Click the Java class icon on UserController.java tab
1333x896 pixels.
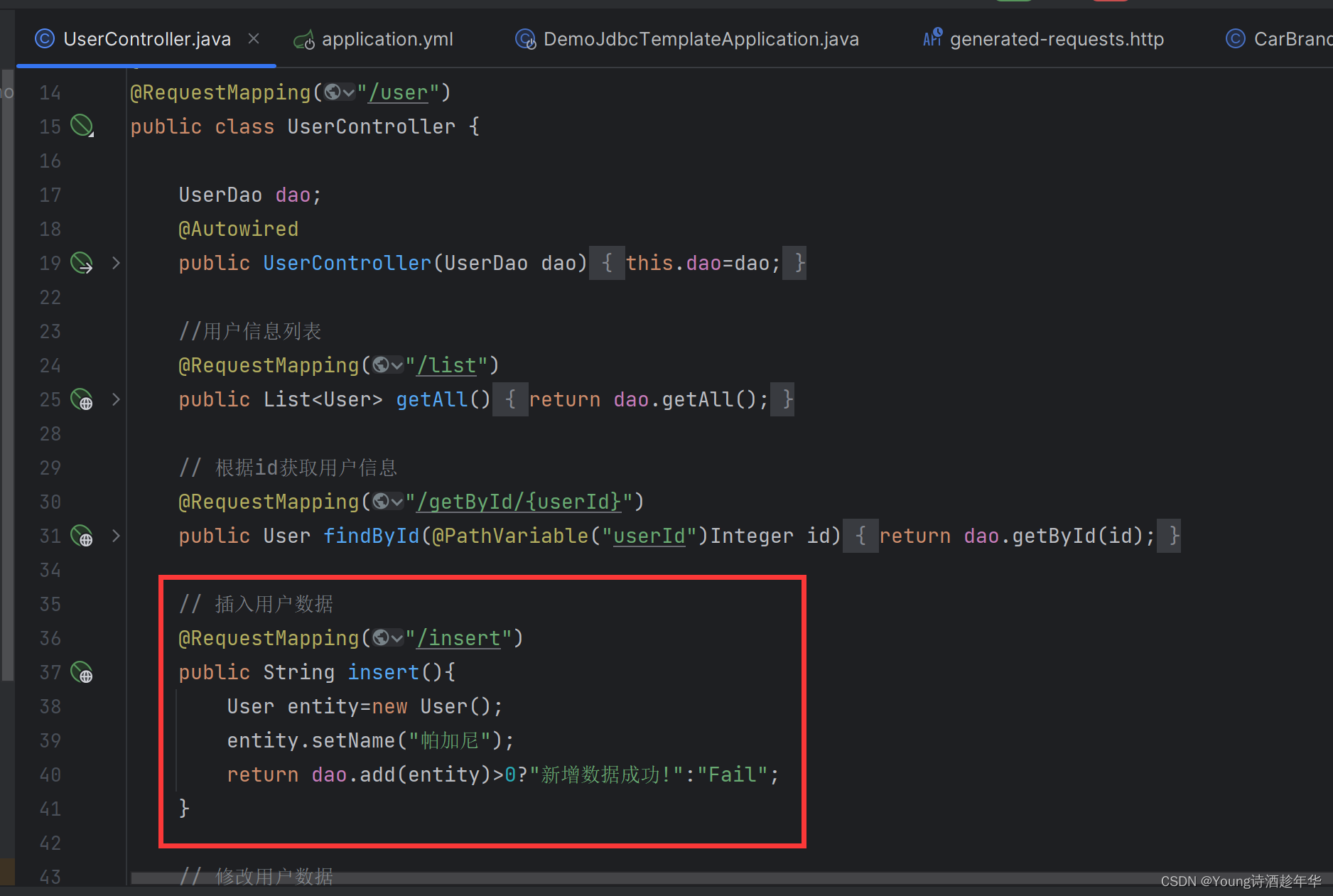tap(44, 38)
